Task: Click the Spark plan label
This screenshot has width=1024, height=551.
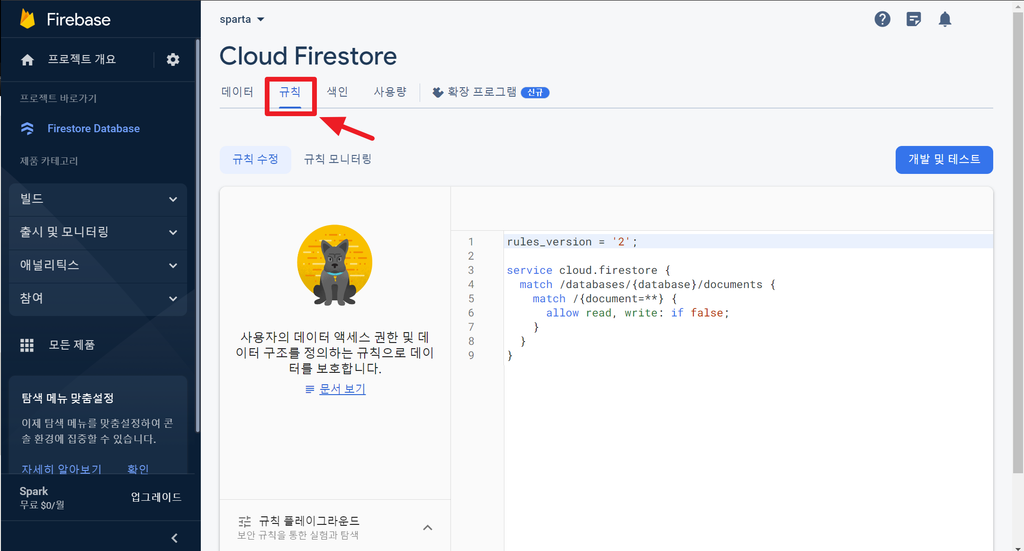Action: (34, 492)
